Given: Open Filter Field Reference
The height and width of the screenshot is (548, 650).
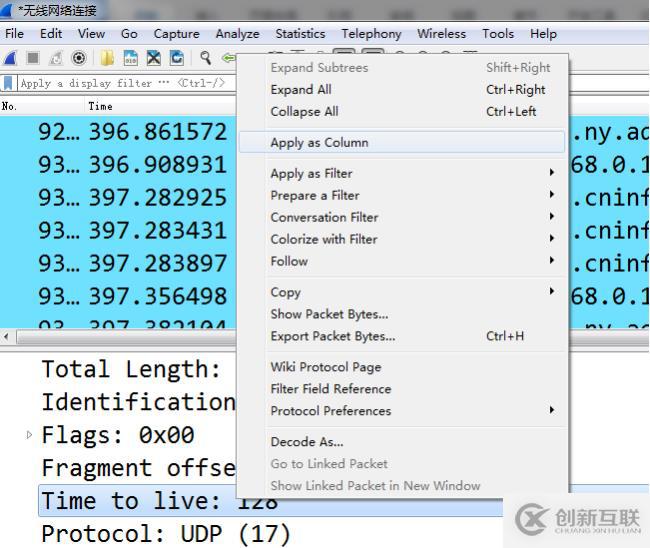Looking at the screenshot, I should (401, 388).
